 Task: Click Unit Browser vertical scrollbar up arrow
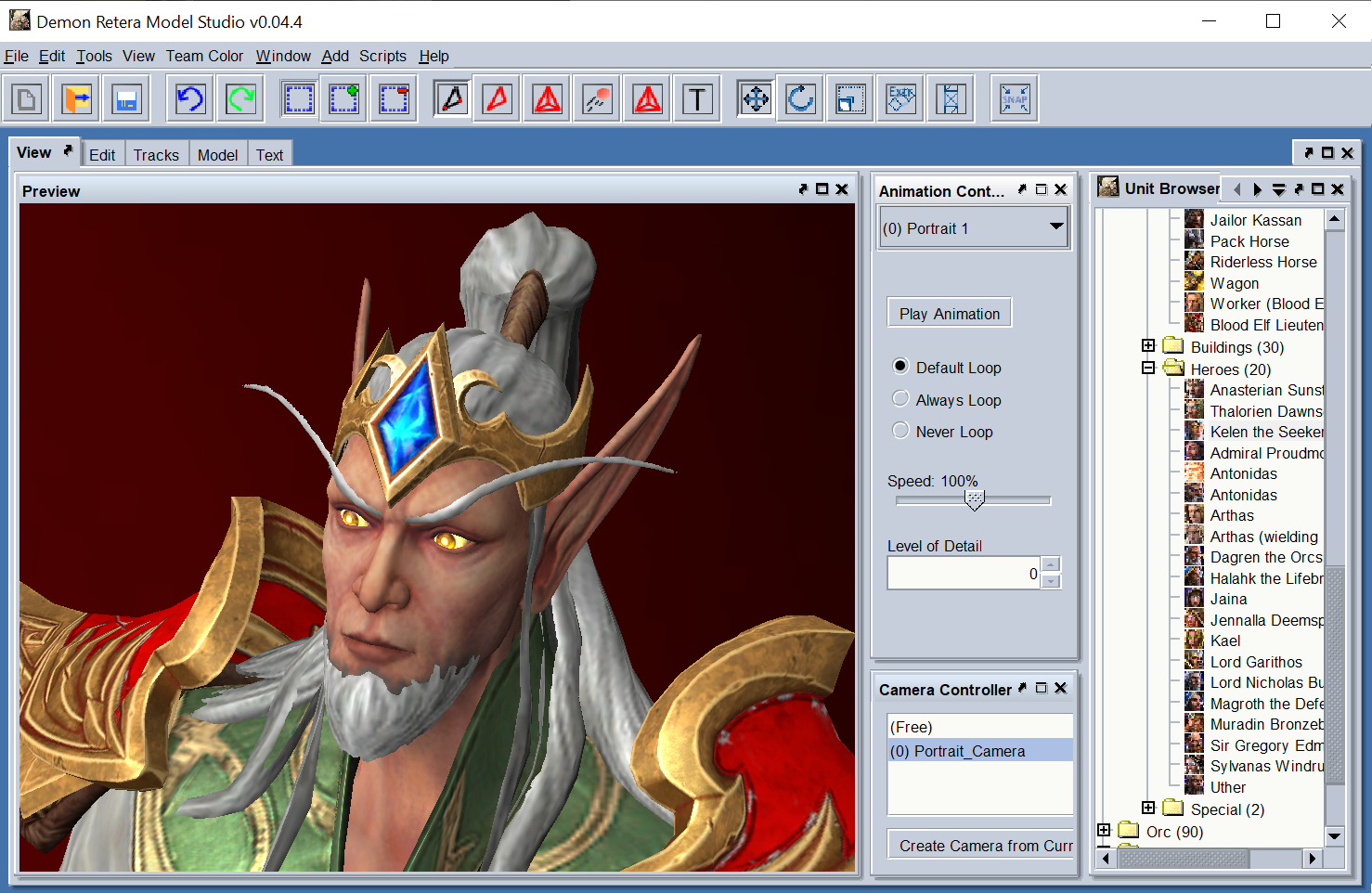[1335, 220]
